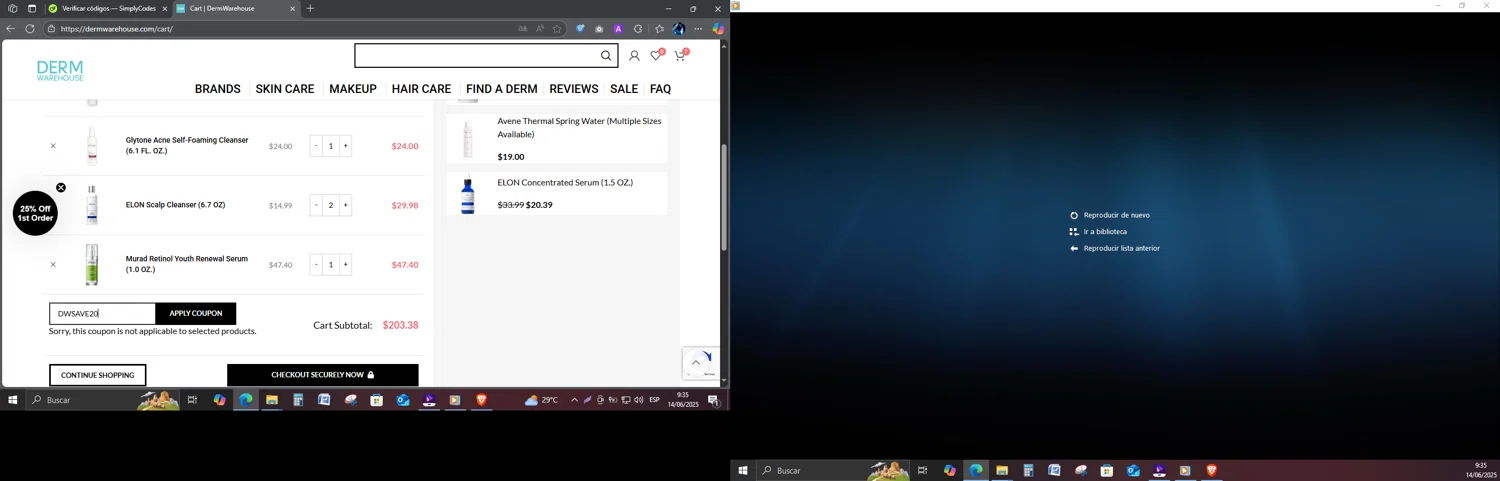This screenshot has width=1500, height=481.
Task: Open the FAQ menu item
Action: click(660, 89)
